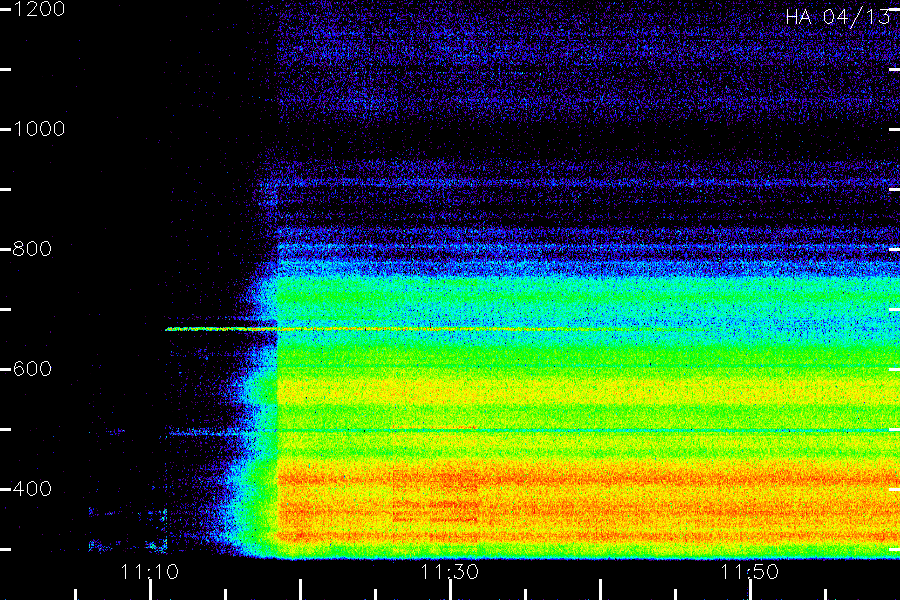Click the 1200 frequency axis label
Screen dimensions: 900x600
pos(38,9)
